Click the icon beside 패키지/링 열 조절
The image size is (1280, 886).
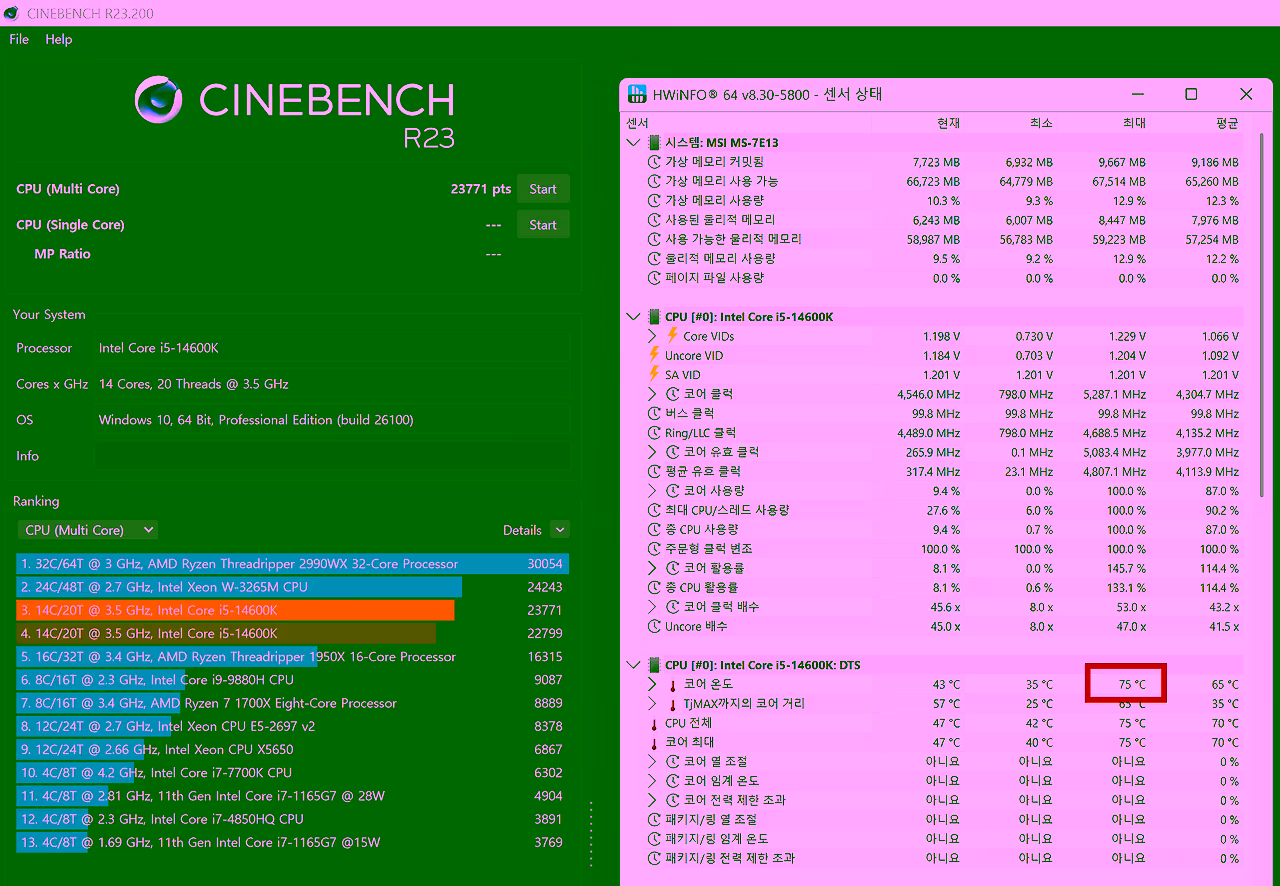point(655,819)
